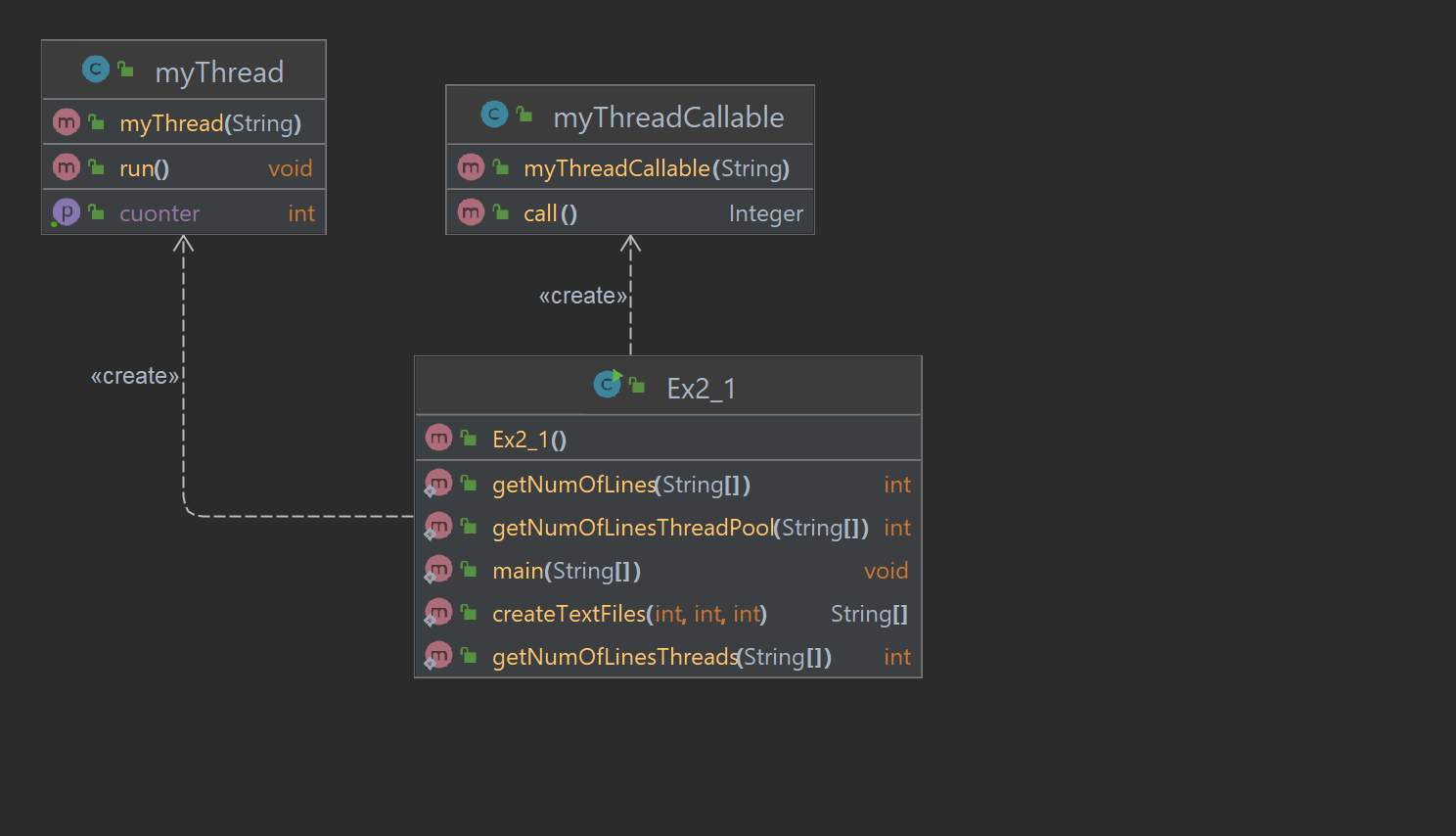The height and width of the screenshot is (836, 1456).
Task: Select the getNumOfLinesThreads method row
Action: point(661,656)
